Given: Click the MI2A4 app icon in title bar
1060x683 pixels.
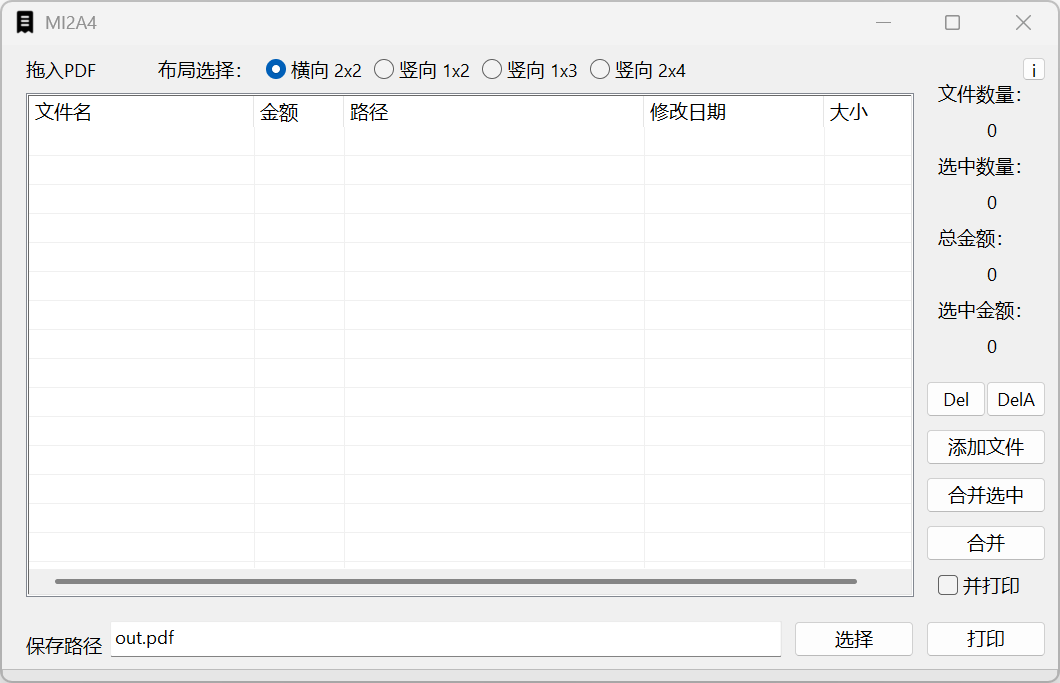Looking at the screenshot, I should [x=26, y=22].
